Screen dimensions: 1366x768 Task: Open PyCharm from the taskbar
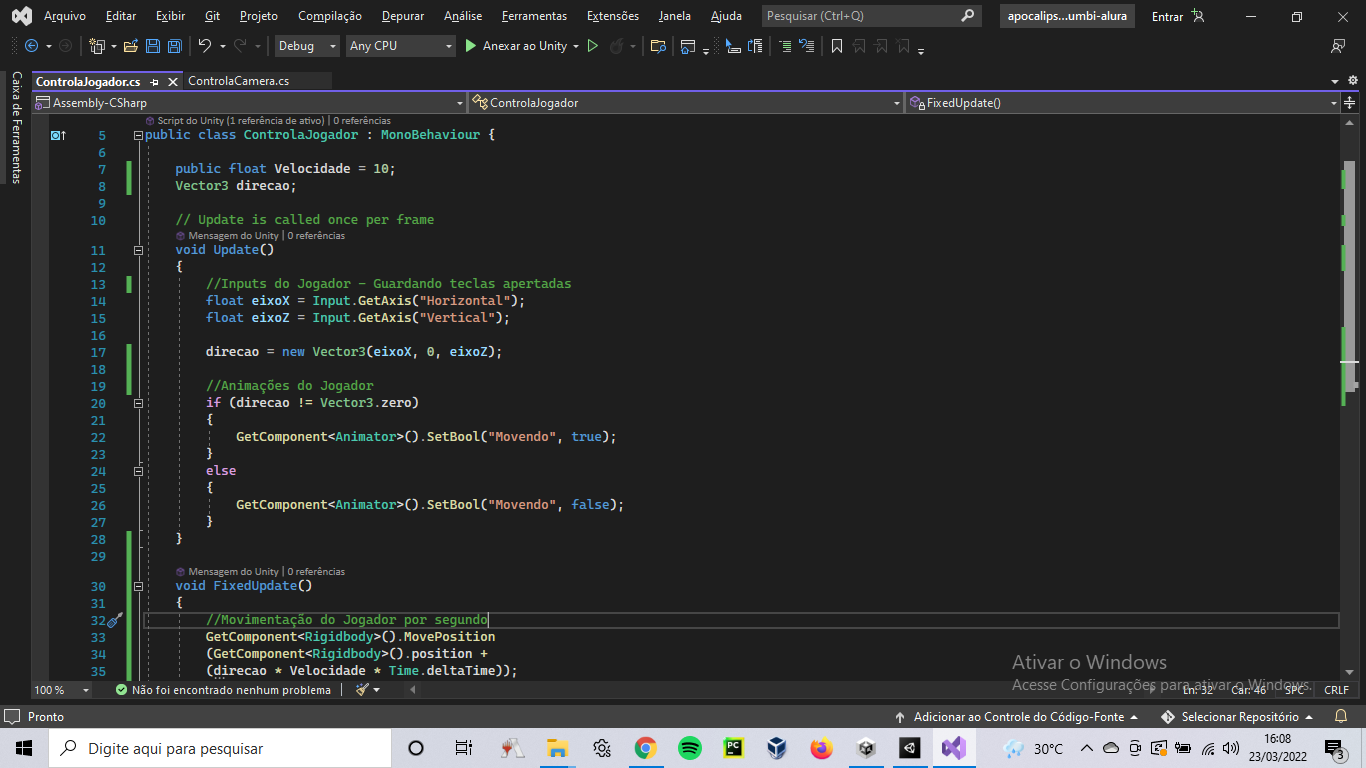(733, 748)
